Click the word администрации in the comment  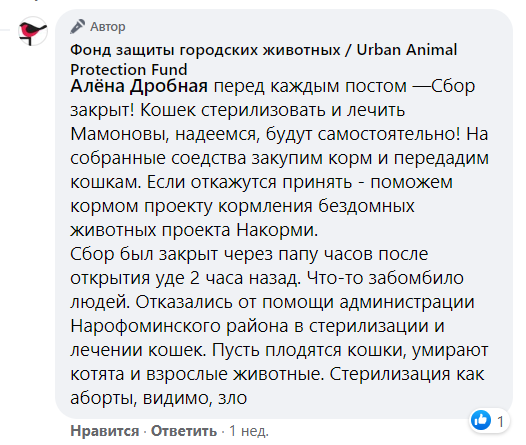(407, 302)
